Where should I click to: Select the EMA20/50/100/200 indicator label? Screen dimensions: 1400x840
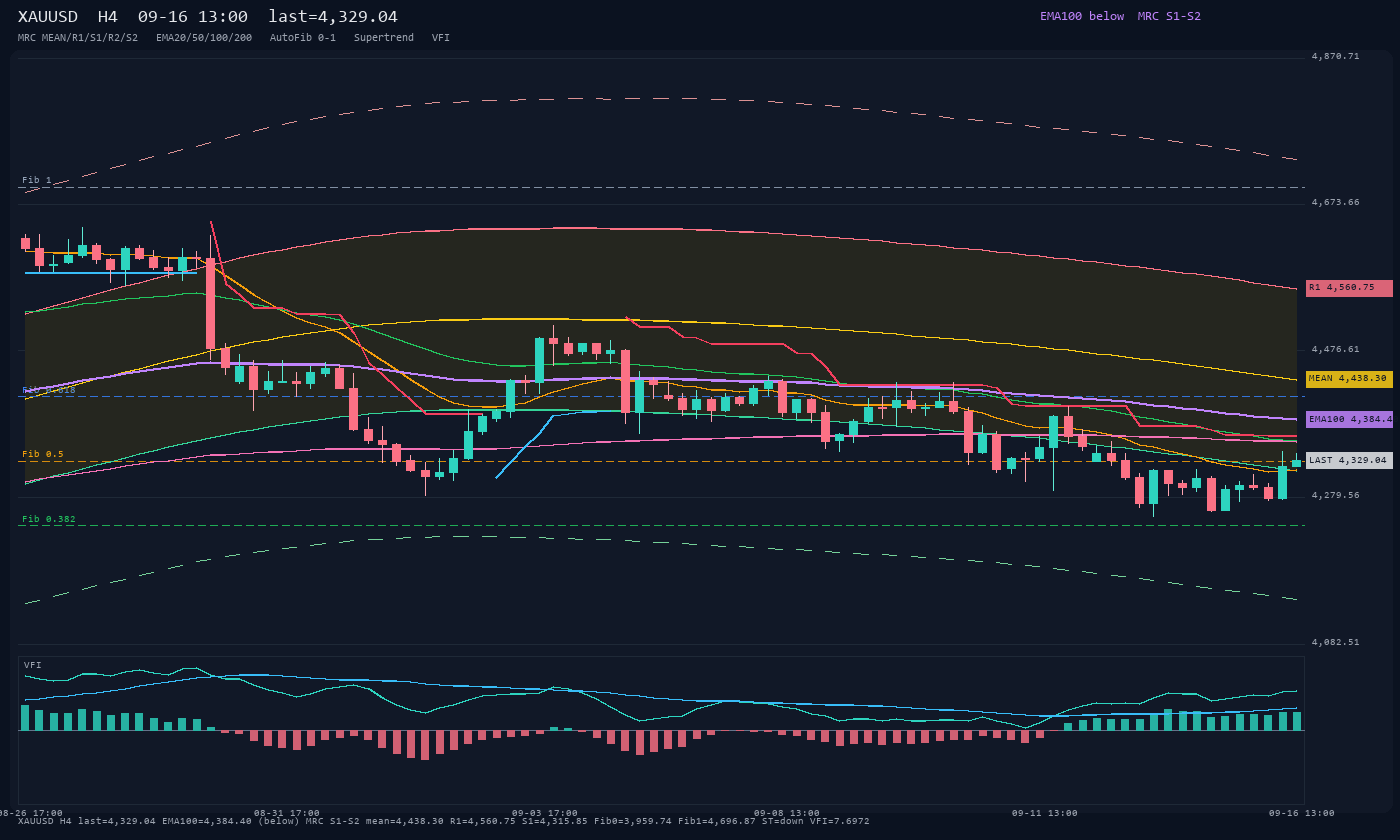tap(204, 38)
